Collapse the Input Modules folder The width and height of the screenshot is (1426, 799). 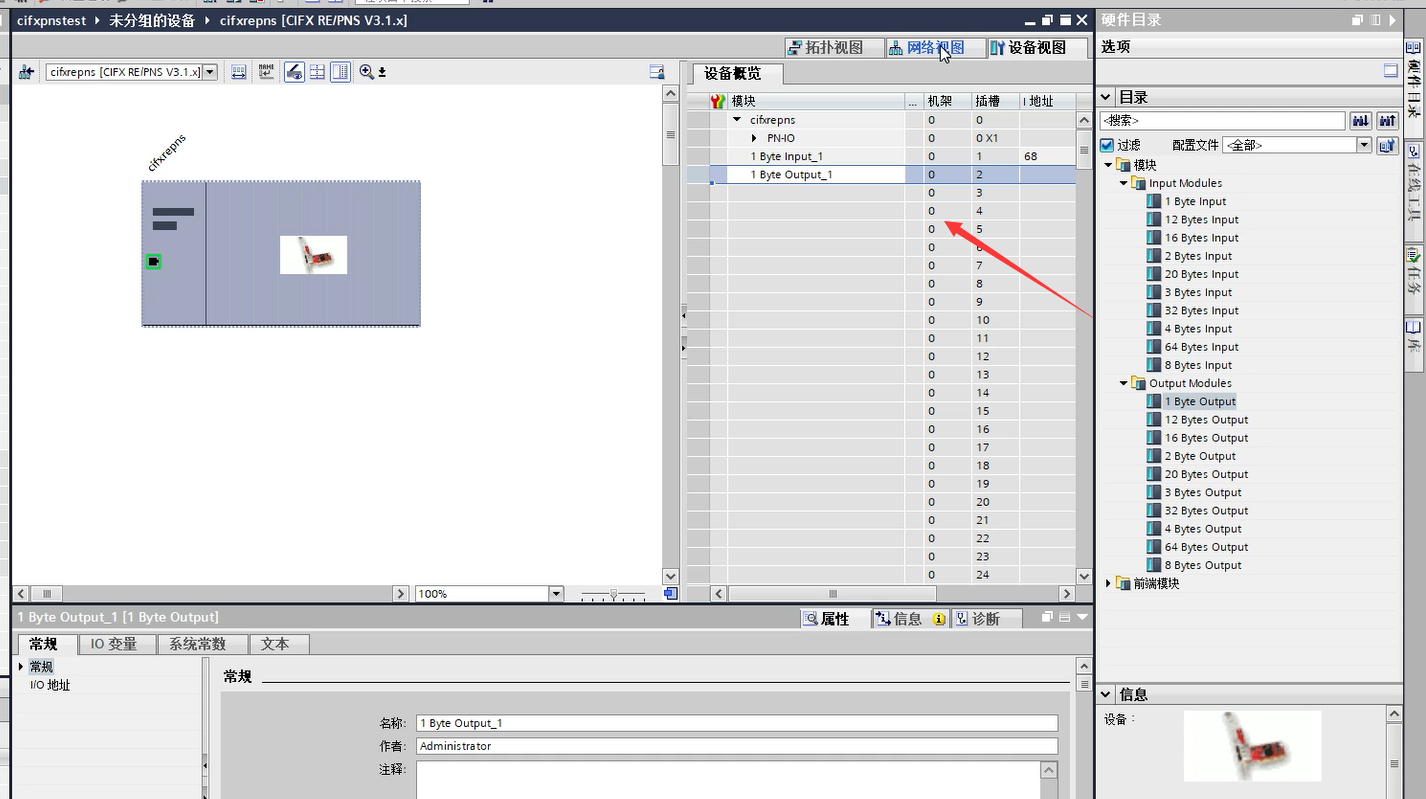(1124, 183)
